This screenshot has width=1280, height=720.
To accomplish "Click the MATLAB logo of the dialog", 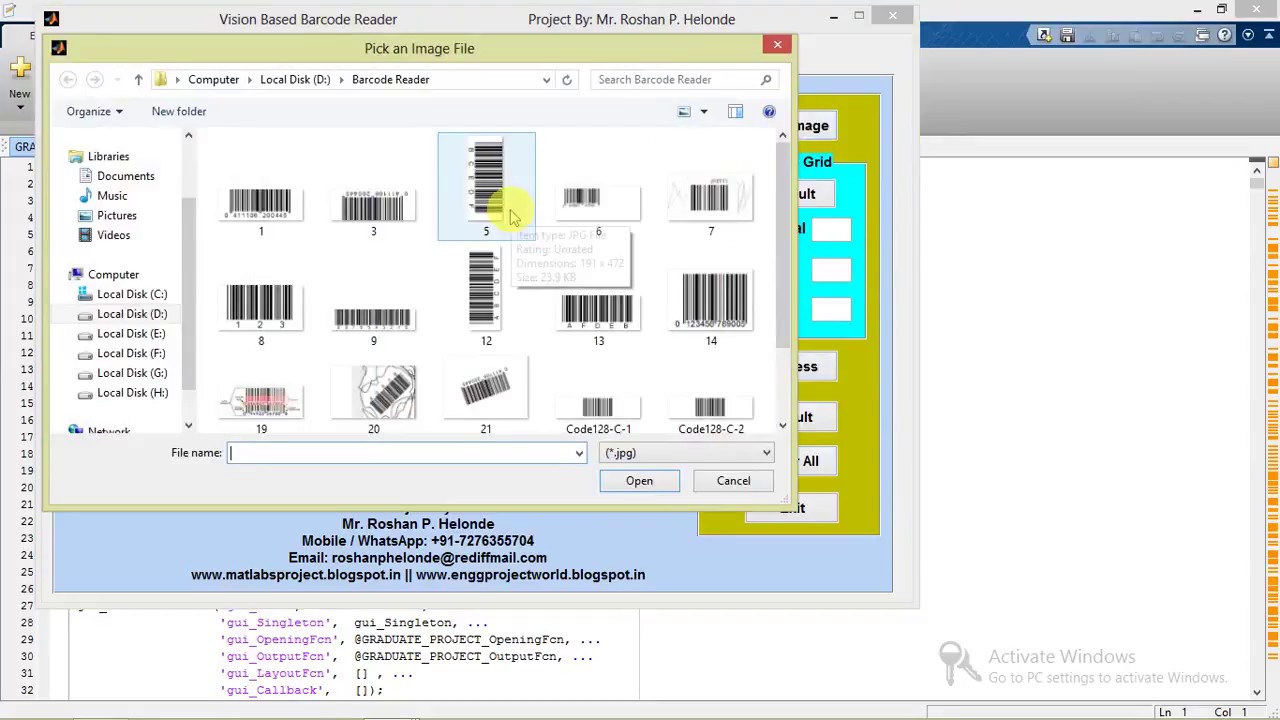I will click(59, 48).
